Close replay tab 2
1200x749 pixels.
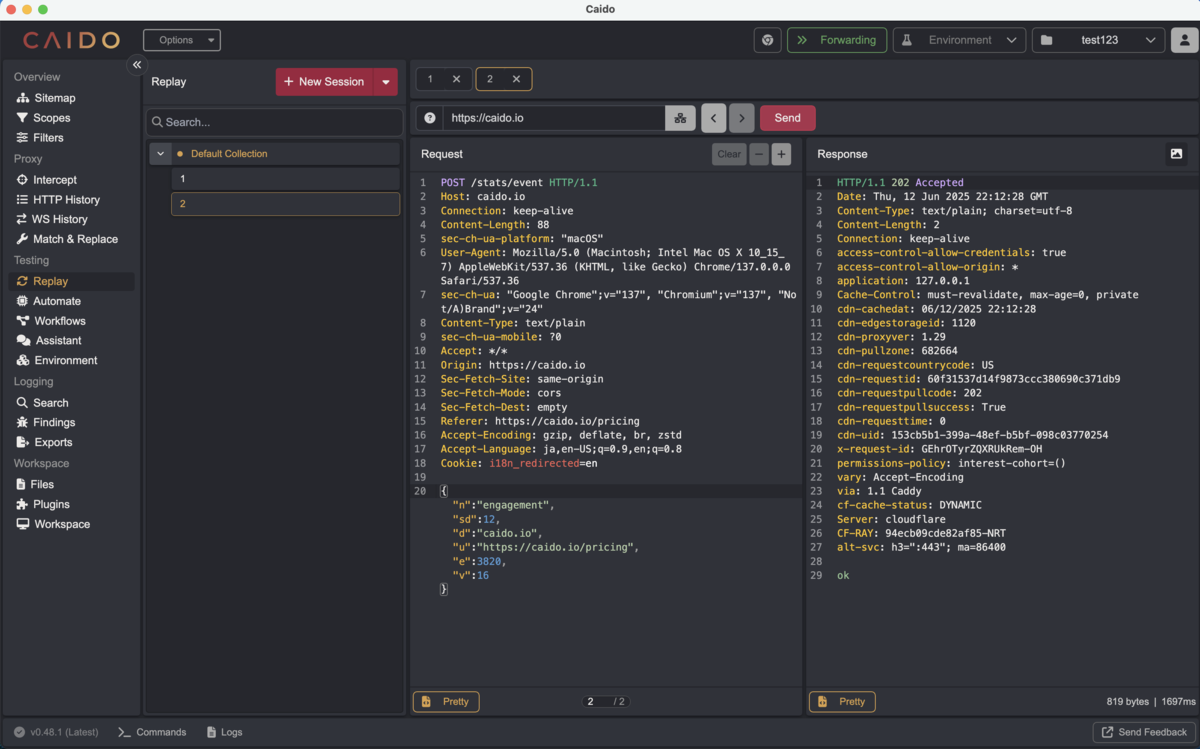click(516, 79)
